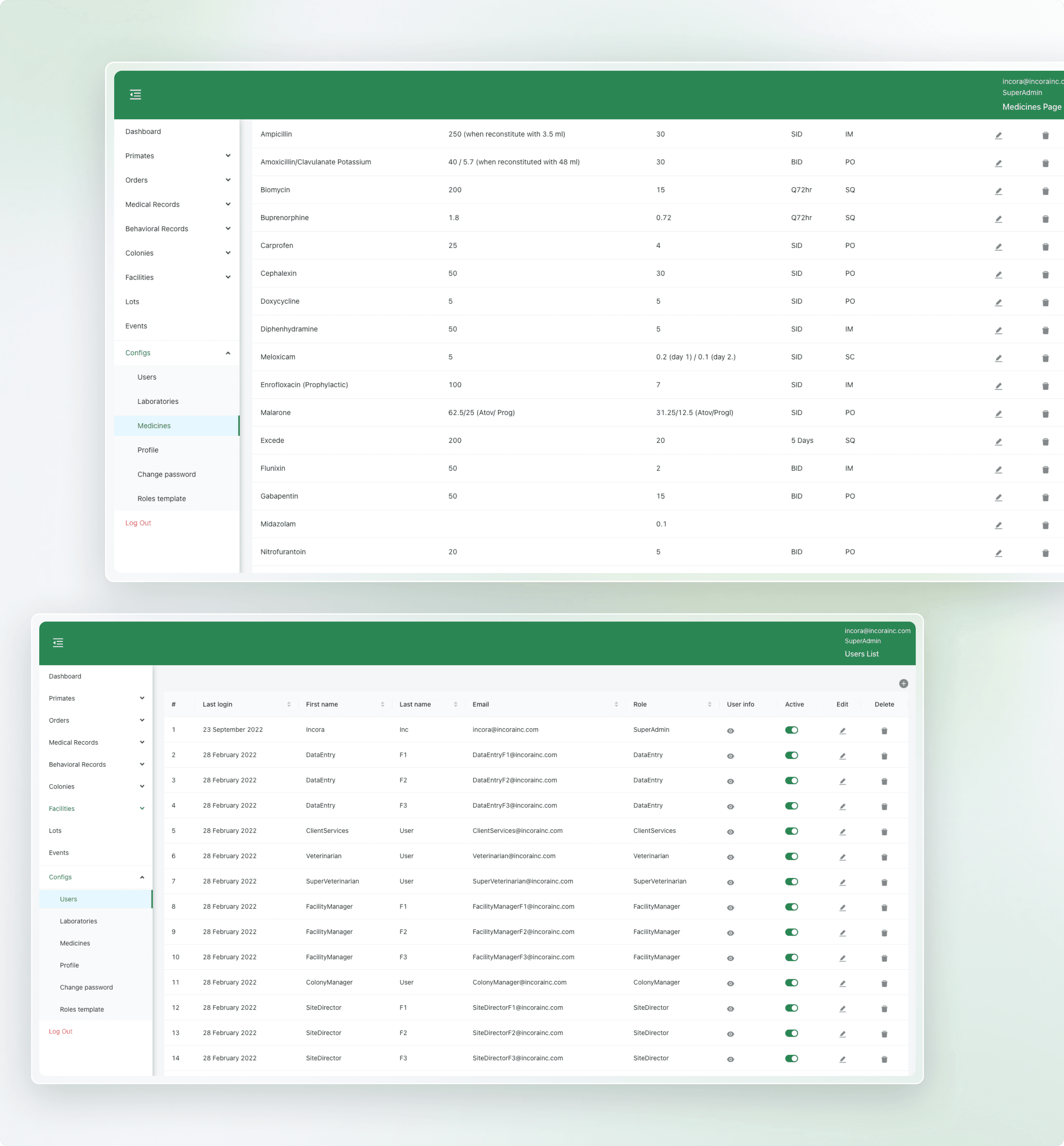Screen dimensions: 1064x1146
Task: Open Dashboard in Medicines window sidebar
Action: [143, 131]
